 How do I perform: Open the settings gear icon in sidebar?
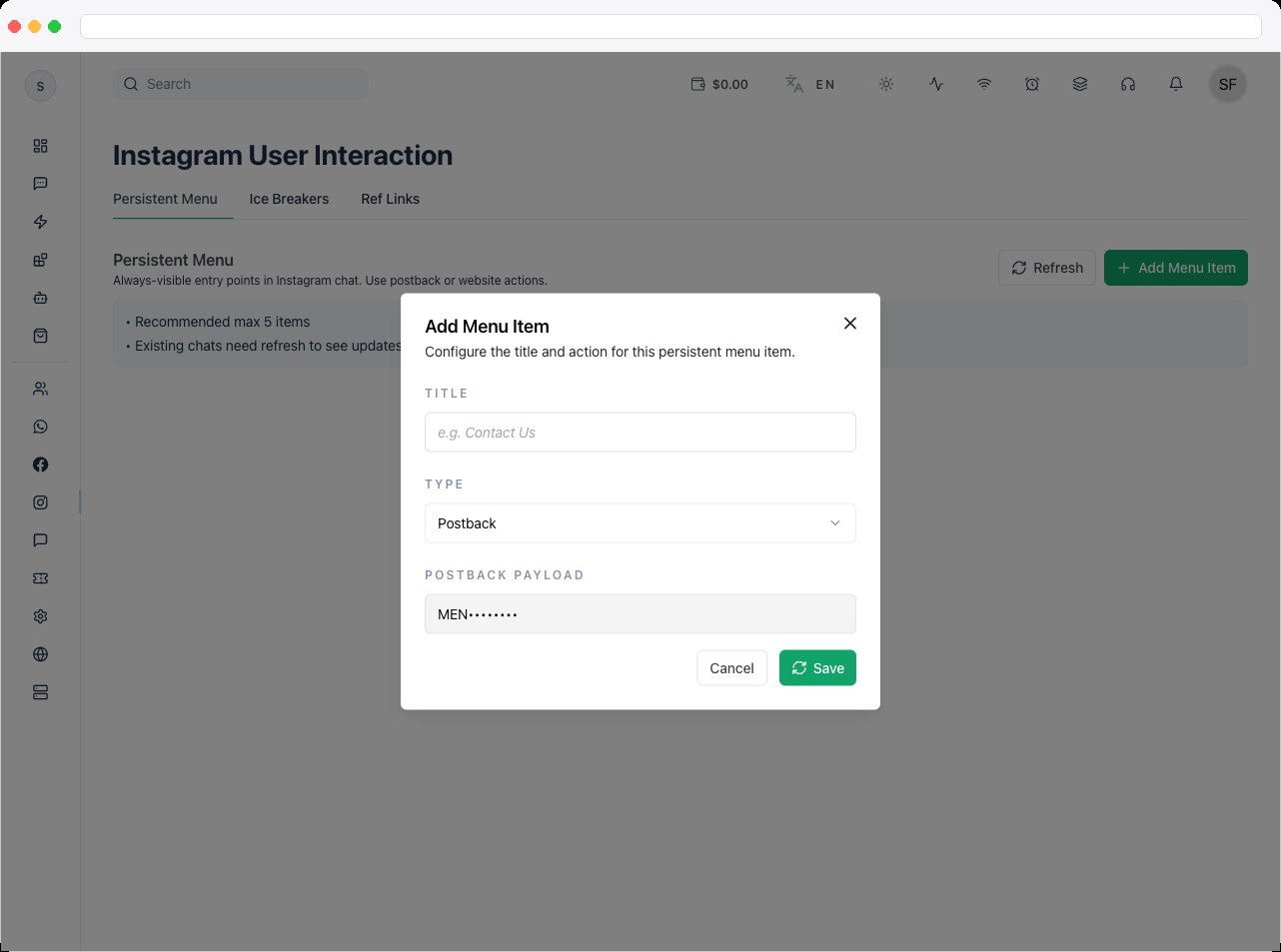click(x=40, y=616)
